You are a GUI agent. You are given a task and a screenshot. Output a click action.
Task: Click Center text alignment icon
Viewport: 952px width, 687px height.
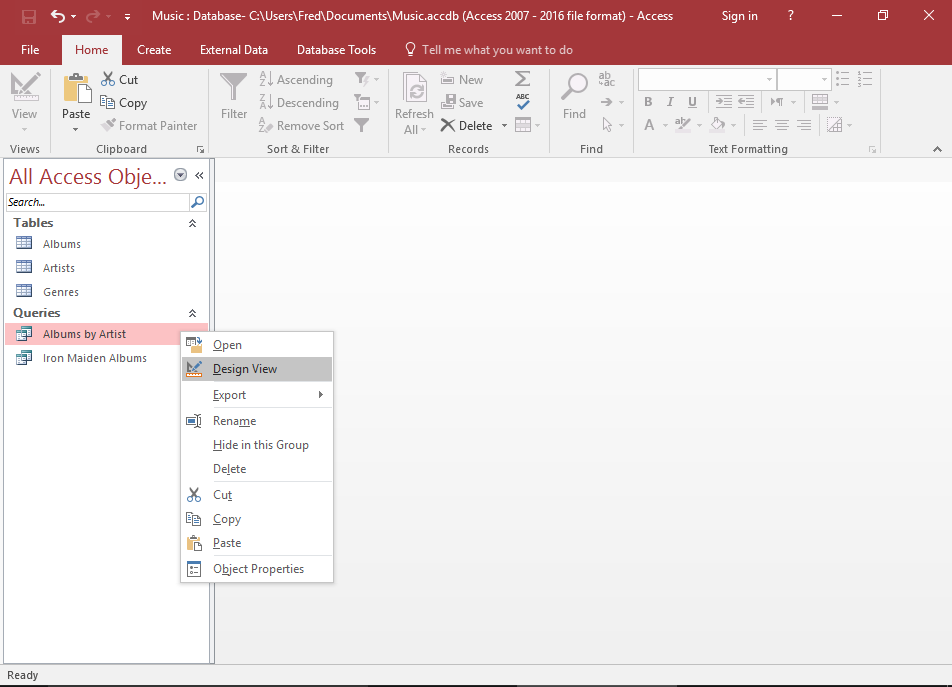click(x=782, y=125)
